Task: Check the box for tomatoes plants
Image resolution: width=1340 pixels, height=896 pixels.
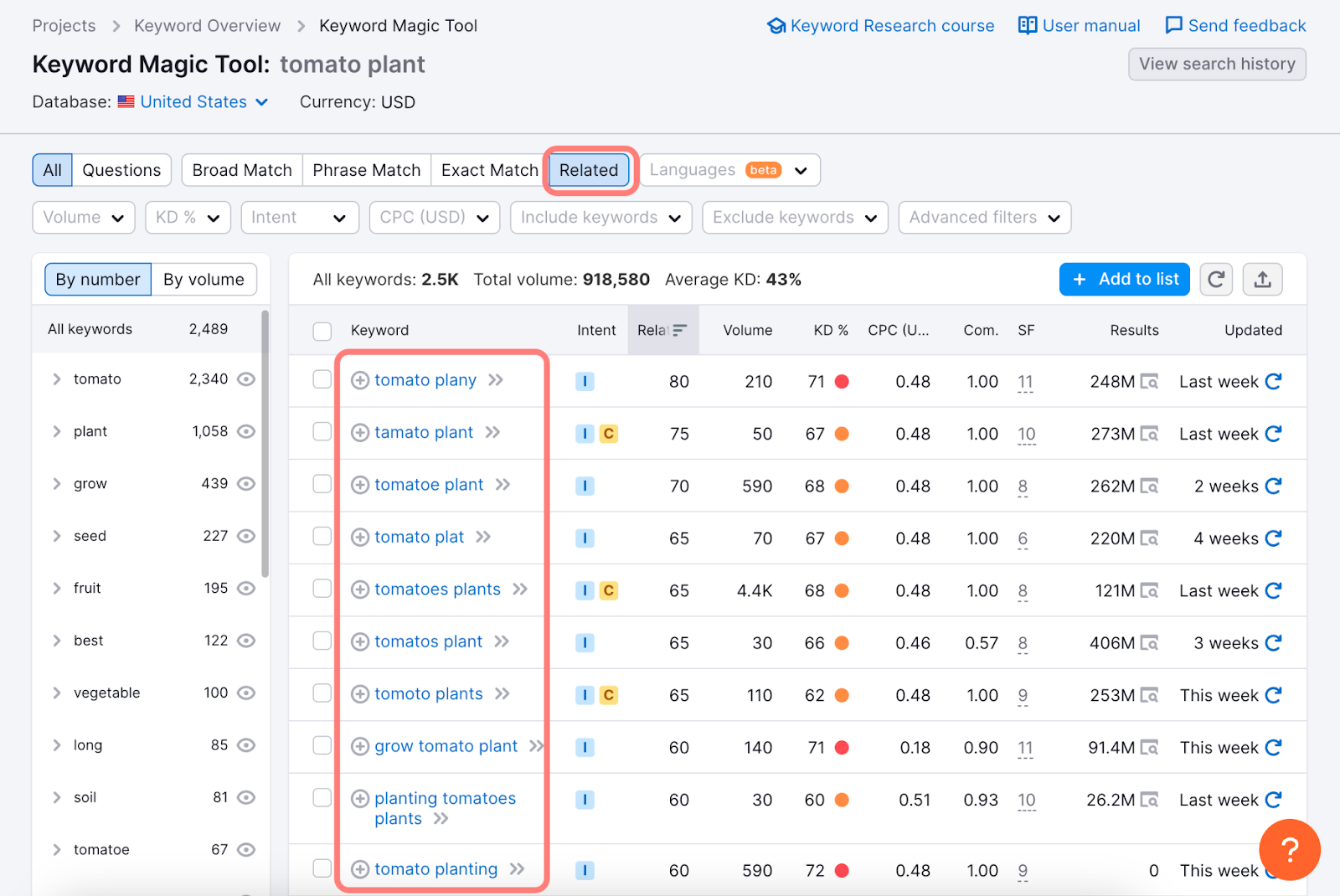Action: [322, 588]
